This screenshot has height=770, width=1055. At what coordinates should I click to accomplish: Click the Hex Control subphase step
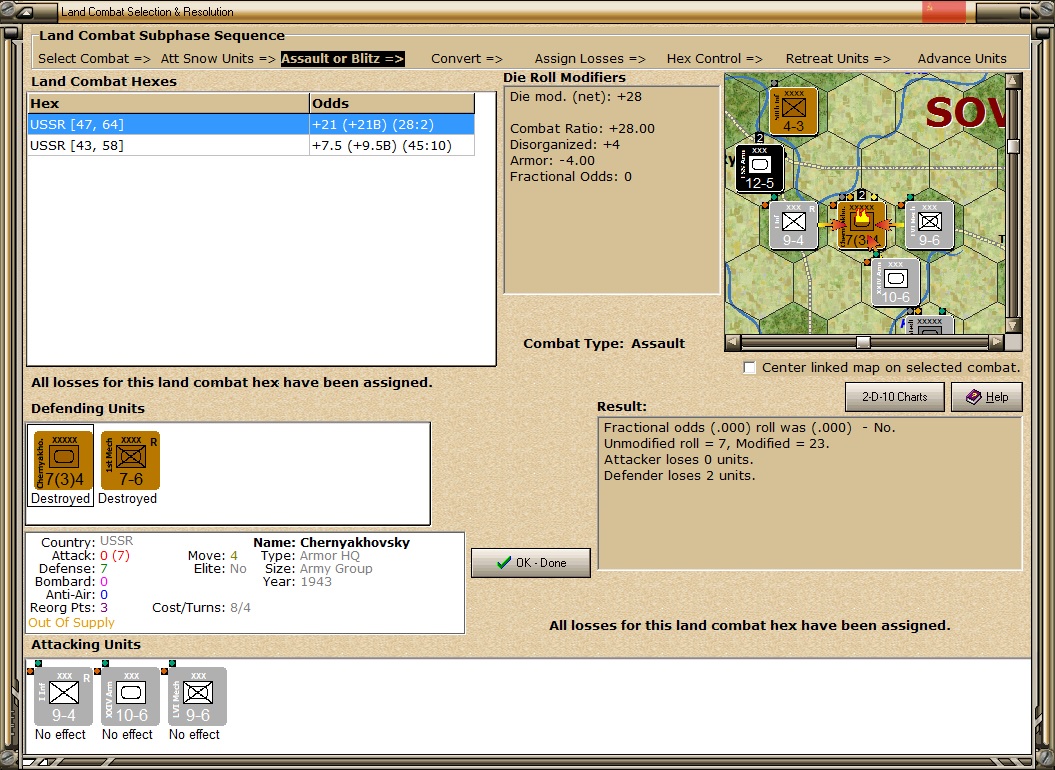click(x=715, y=59)
